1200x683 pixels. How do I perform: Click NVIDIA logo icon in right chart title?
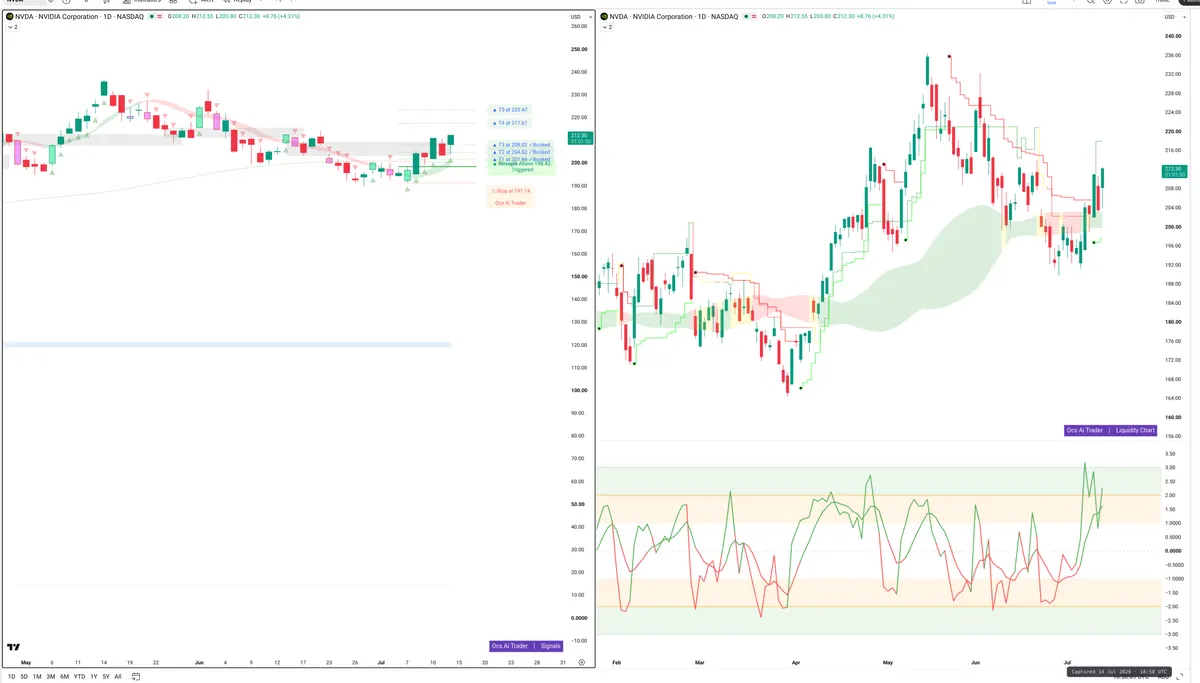click(x=604, y=17)
